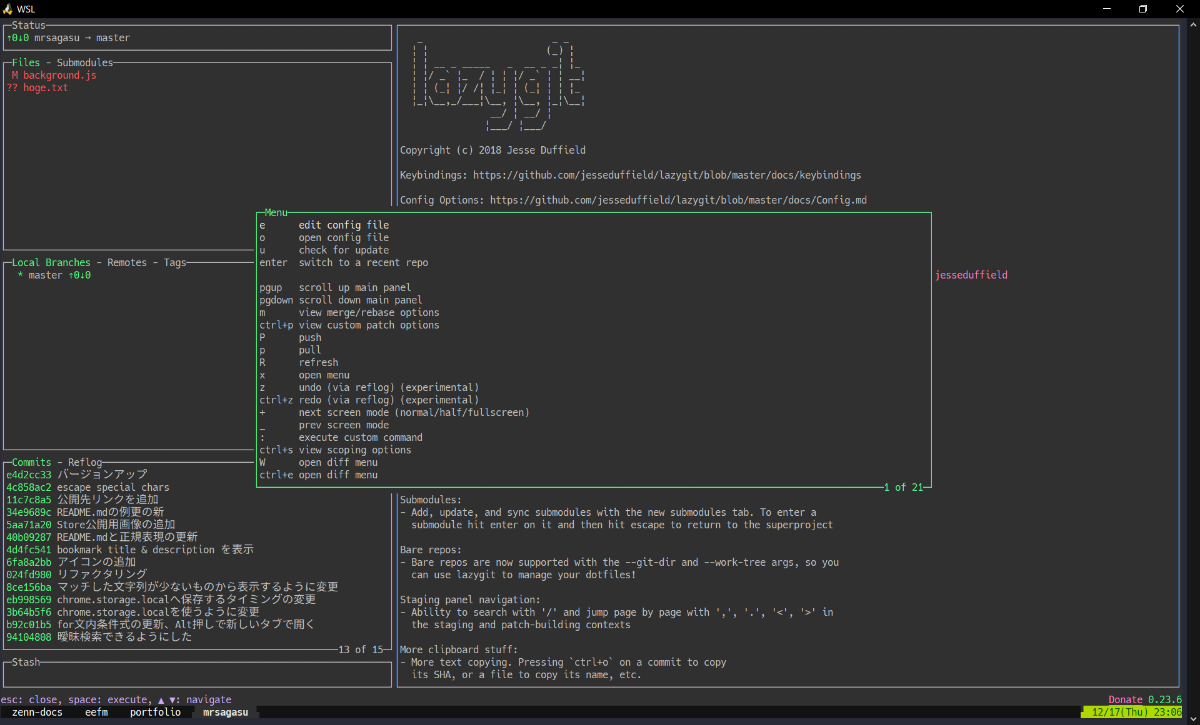Open the Keybindings docs URL
Screen dimensions: 1200x725
pos(667,175)
